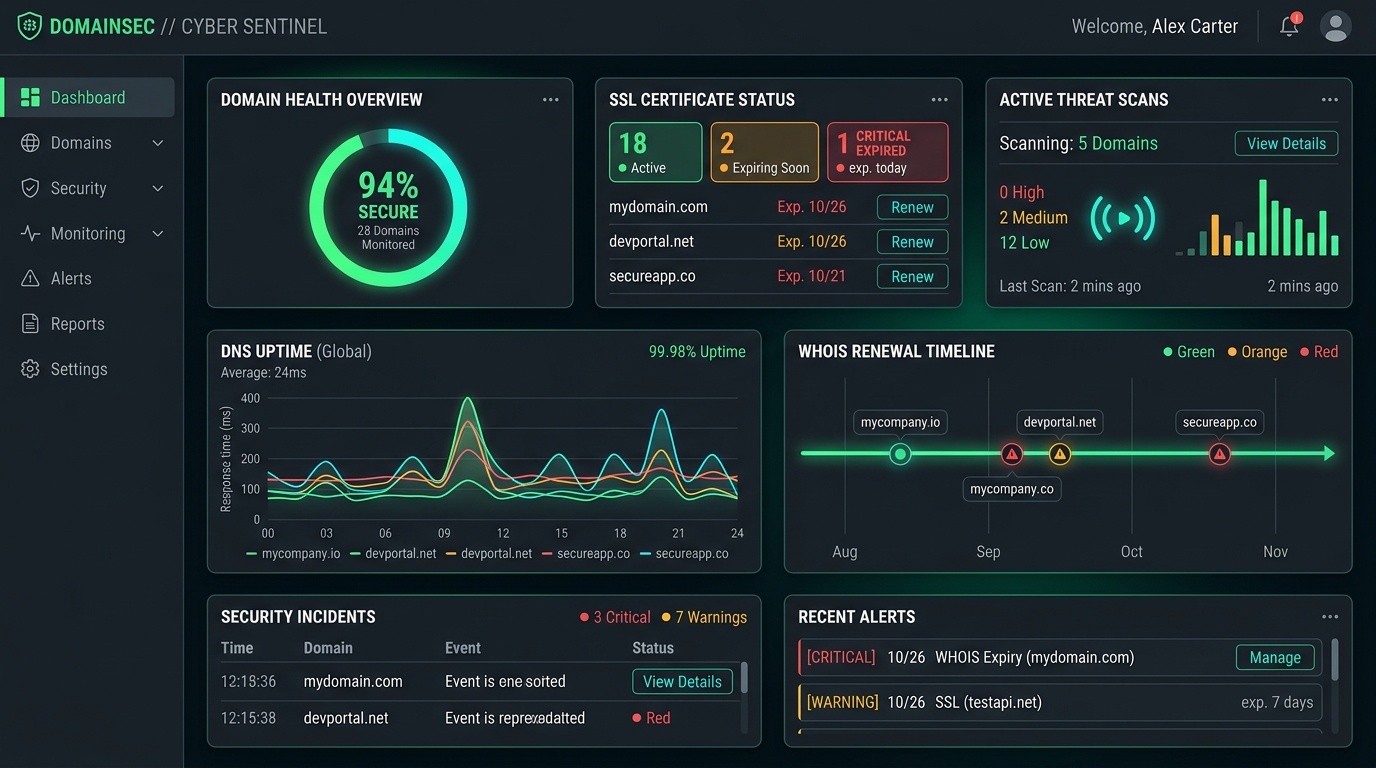Expand the Security submenu chevron

pyautogui.click(x=158, y=188)
